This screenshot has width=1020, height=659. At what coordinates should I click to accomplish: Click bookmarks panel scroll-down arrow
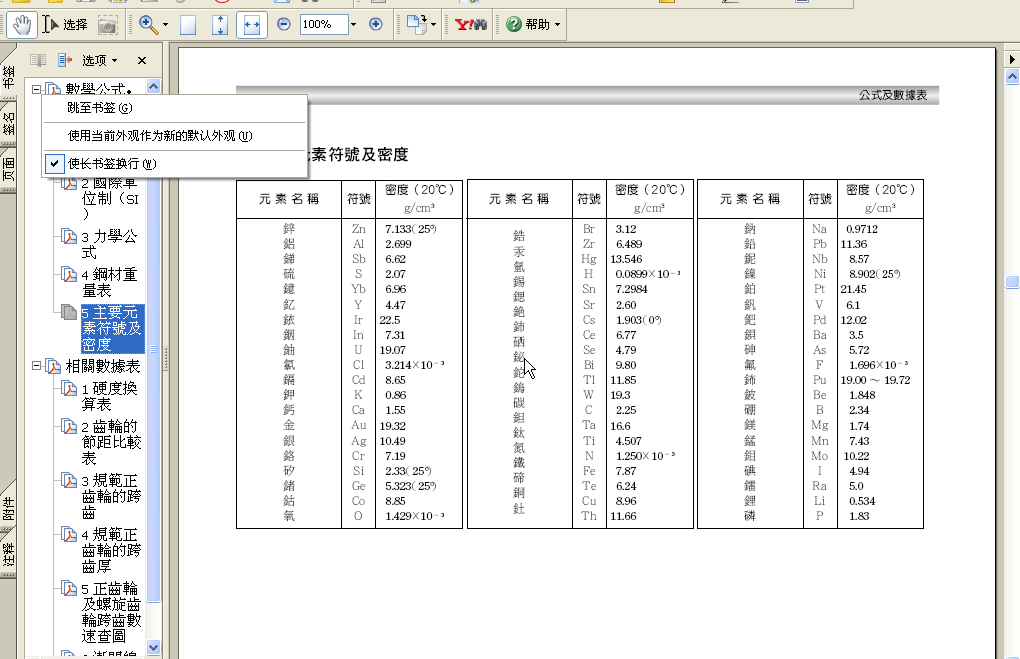(x=154, y=647)
